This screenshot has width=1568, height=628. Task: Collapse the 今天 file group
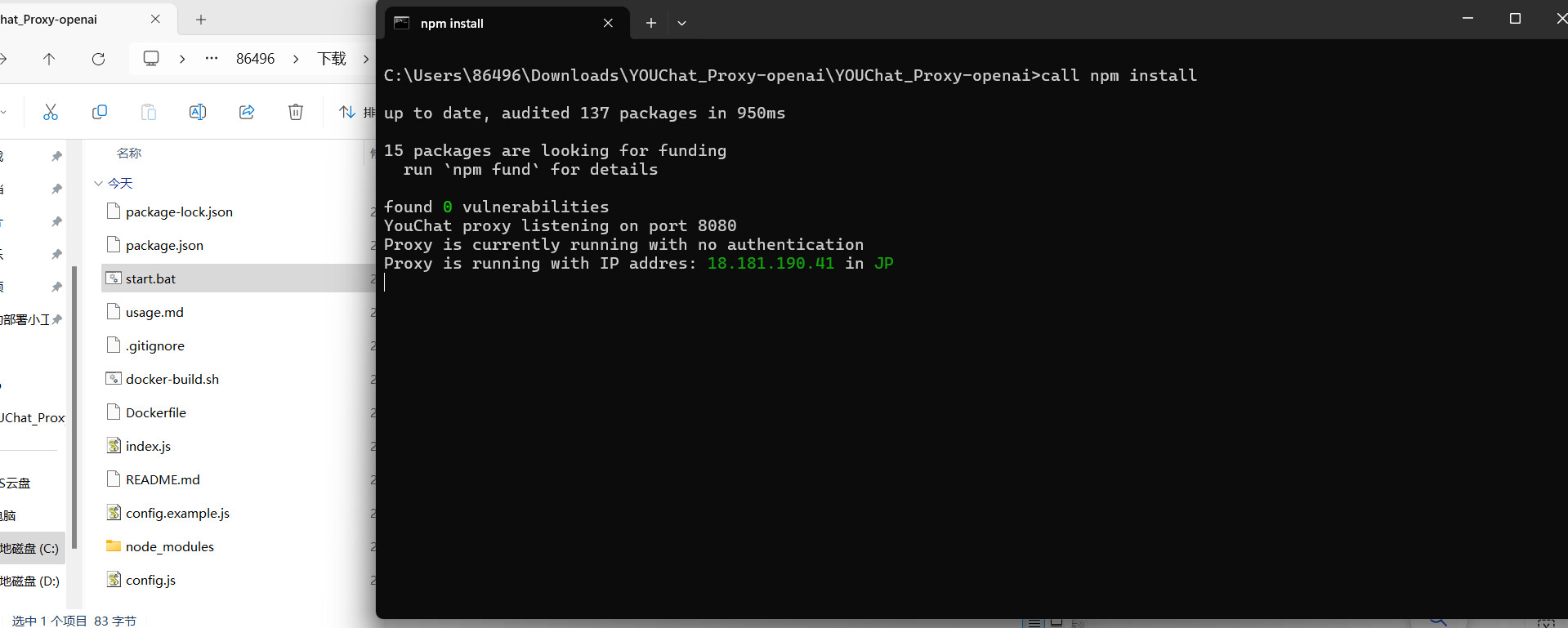98,184
